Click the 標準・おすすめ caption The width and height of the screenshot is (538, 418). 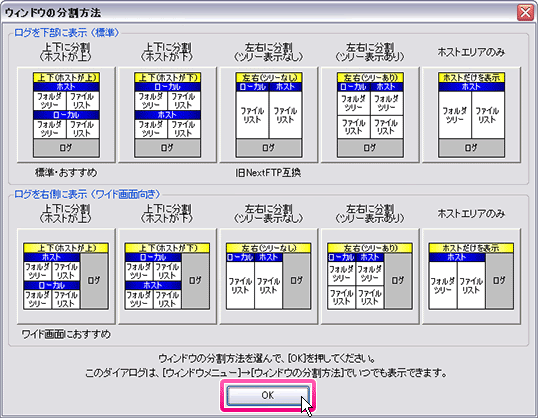pyautogui.click(x=66, y=172)
